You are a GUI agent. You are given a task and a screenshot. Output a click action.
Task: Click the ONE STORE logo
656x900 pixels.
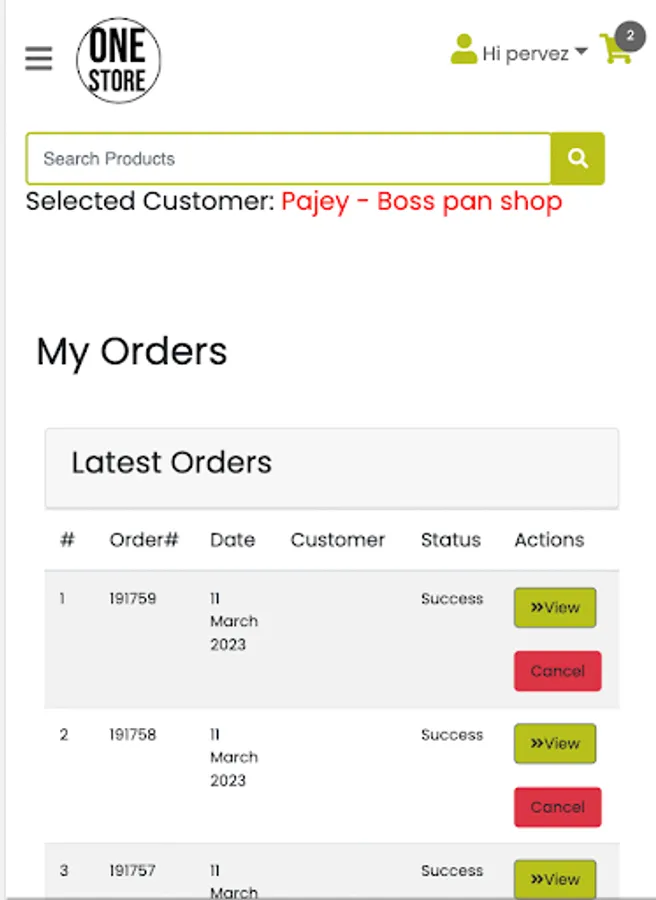[118, 60]
